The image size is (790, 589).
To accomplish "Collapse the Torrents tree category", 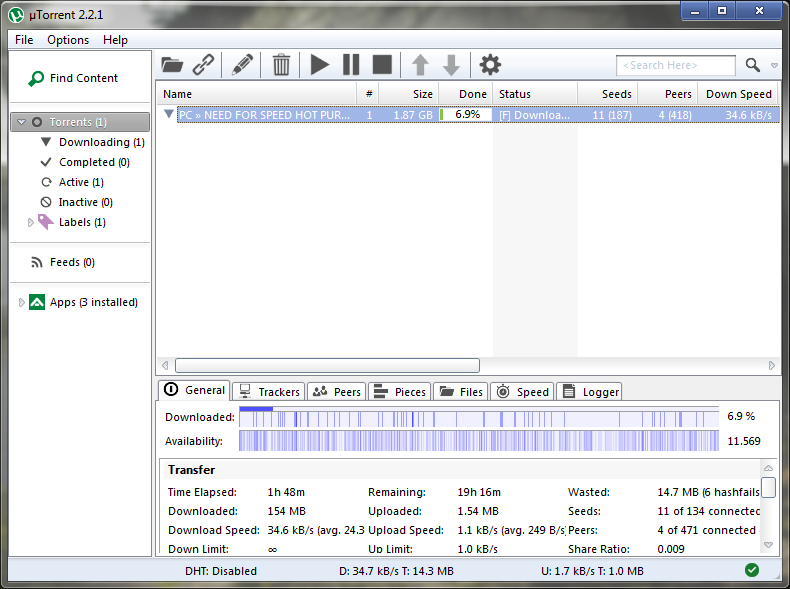I will pyautogui.click(x=21, y=122).
